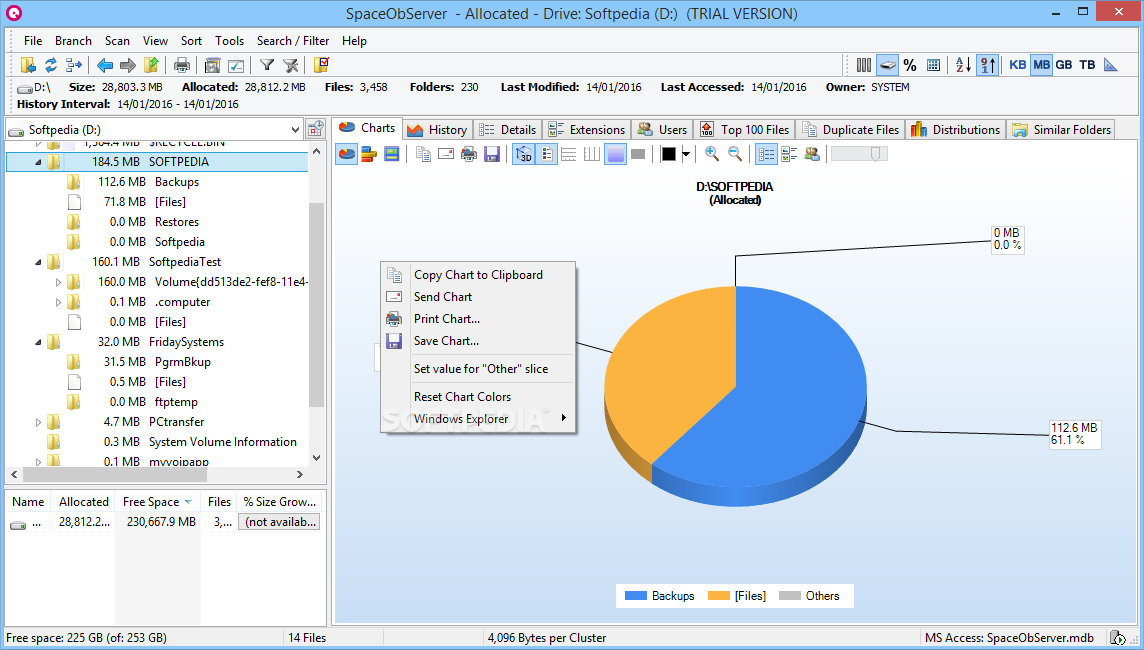Click the Allocated column header
Viewport: 1144px width, 650px height.
click(84, 502)
